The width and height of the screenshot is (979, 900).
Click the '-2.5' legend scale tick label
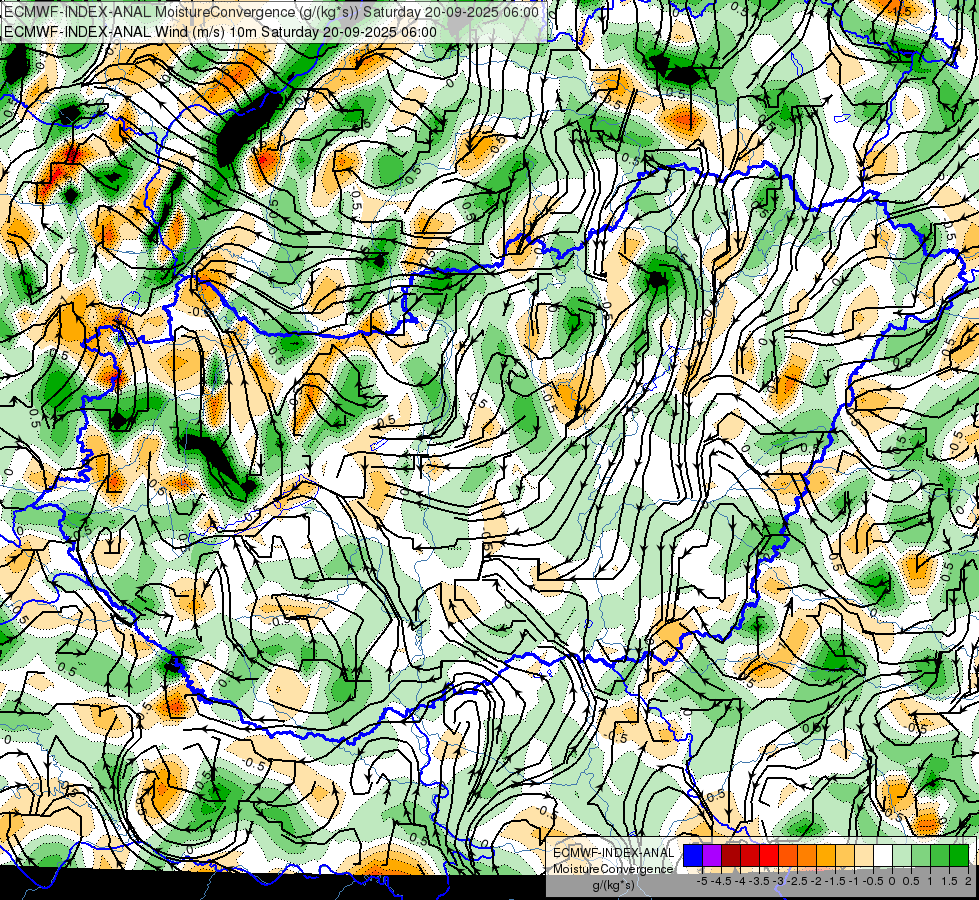point(797,881)
